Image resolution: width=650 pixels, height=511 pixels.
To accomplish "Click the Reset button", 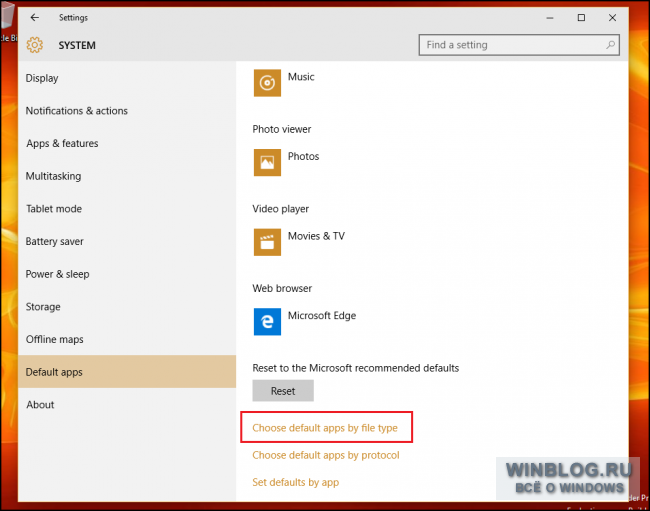I will (283, 391).
